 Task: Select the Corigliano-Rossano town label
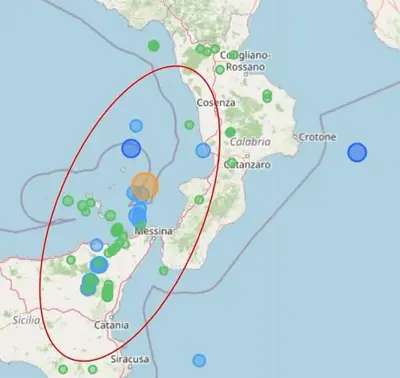244,61
